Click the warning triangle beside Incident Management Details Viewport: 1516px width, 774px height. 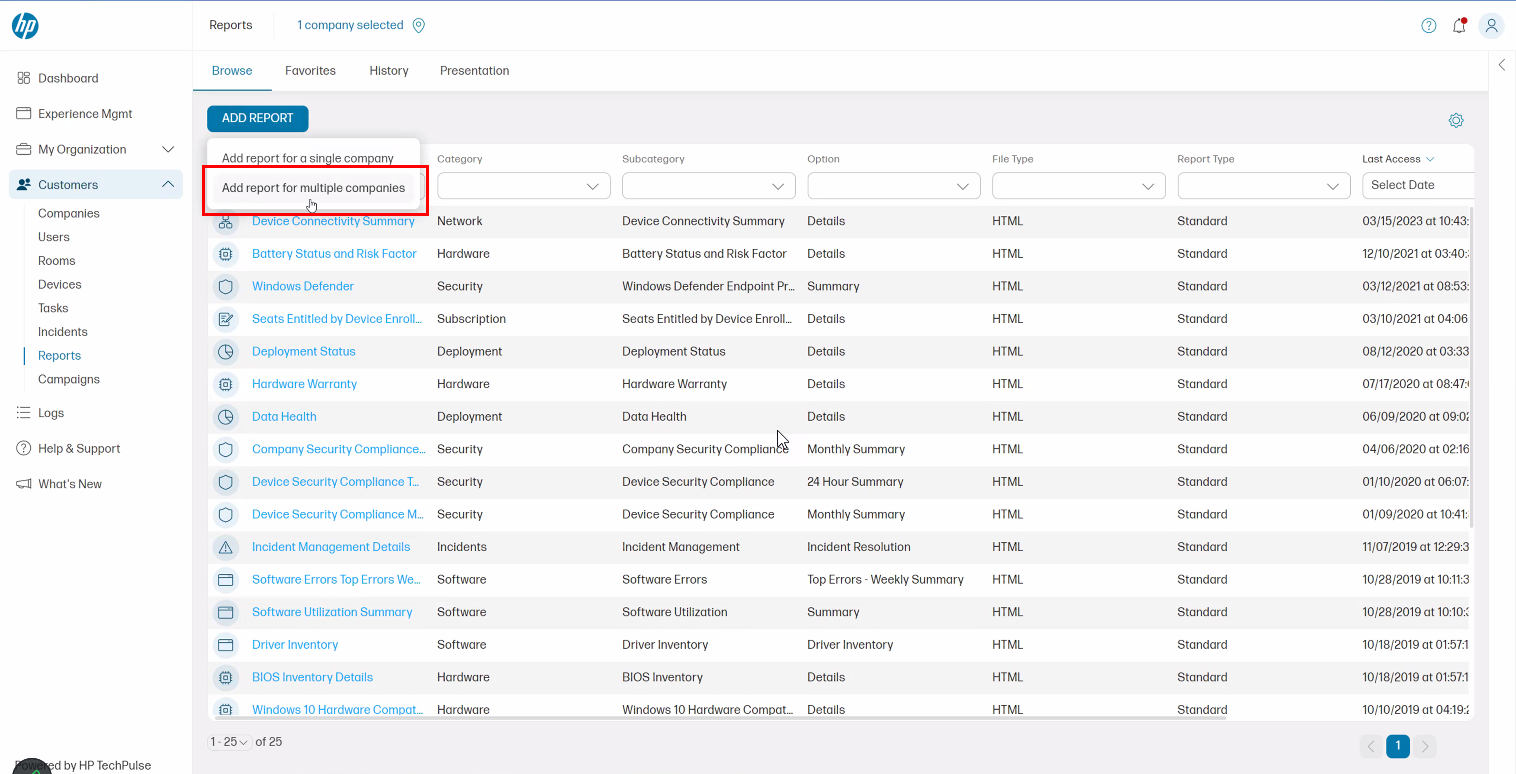(226, 547)
